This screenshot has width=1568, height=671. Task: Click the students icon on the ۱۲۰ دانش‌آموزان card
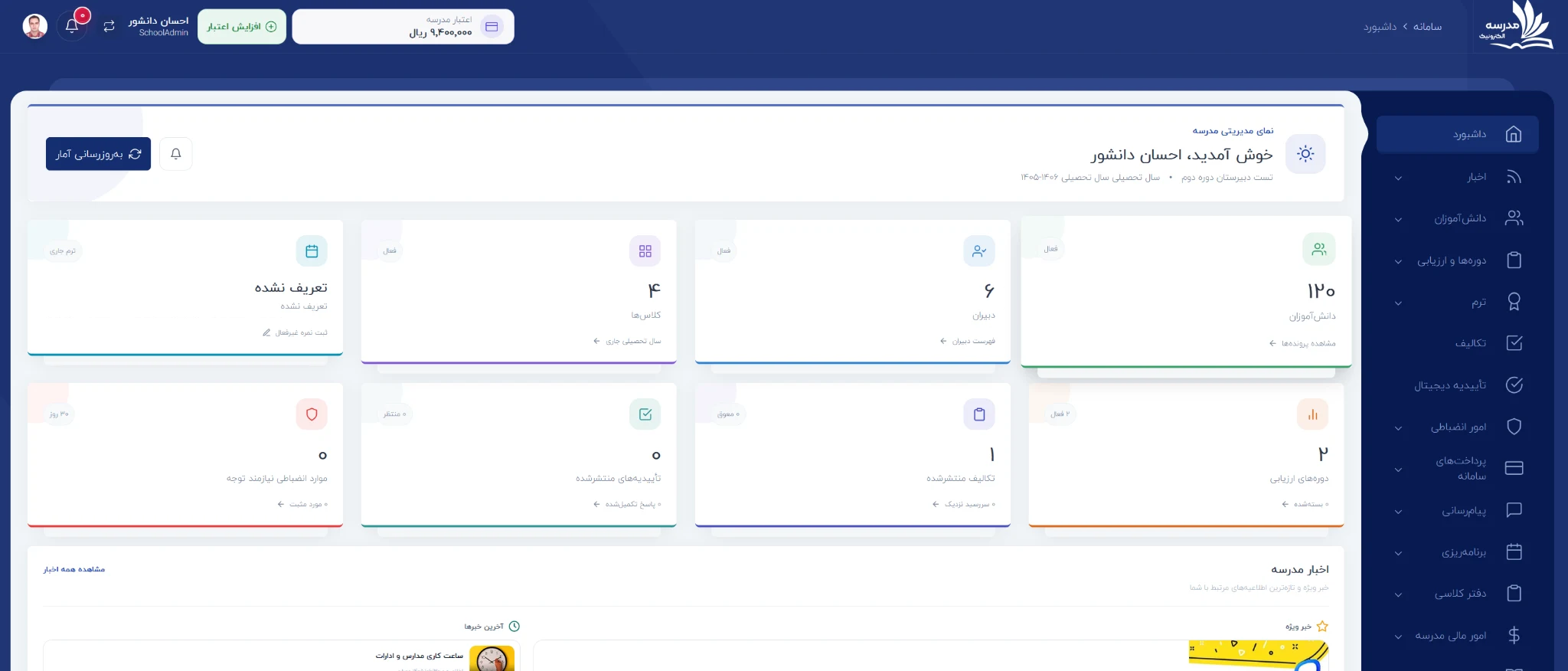[x=1318, y=249]
